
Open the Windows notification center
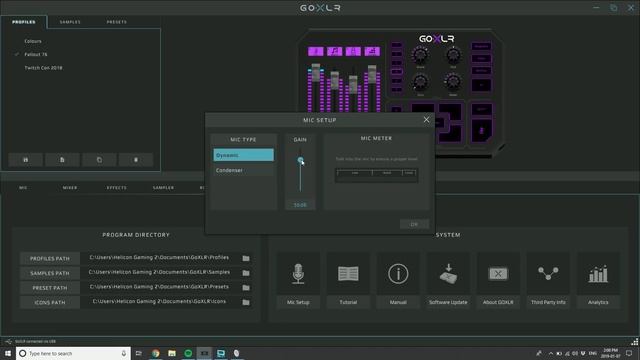coord(629,353)
